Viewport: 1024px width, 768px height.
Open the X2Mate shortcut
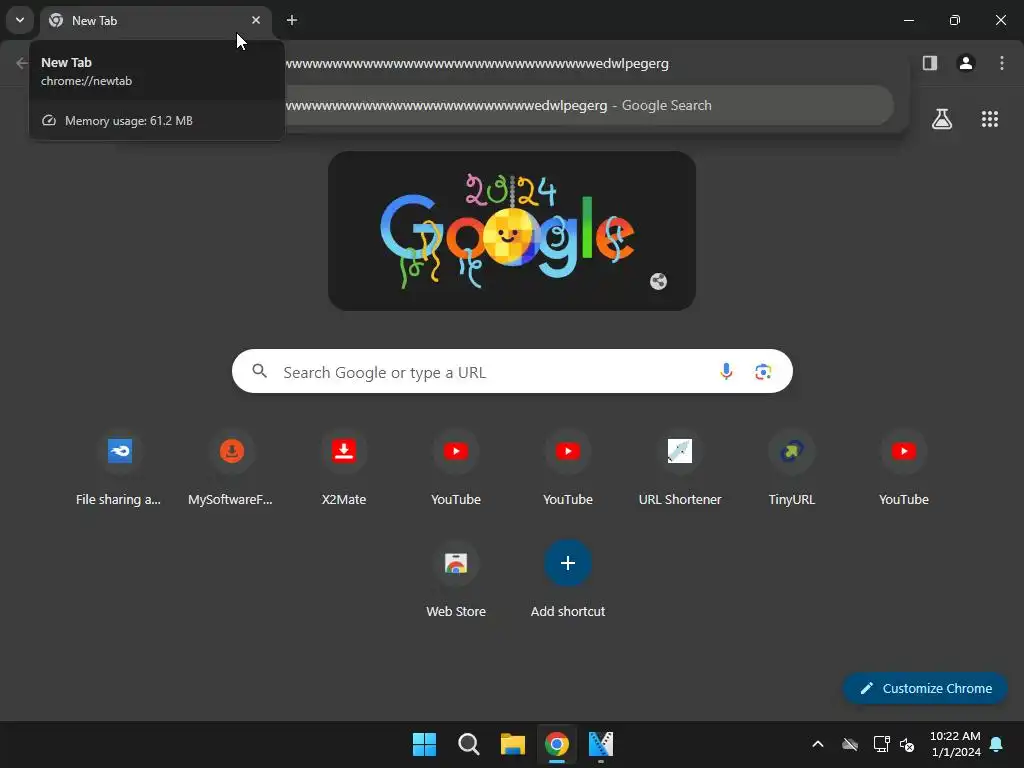tap(344, 468)
